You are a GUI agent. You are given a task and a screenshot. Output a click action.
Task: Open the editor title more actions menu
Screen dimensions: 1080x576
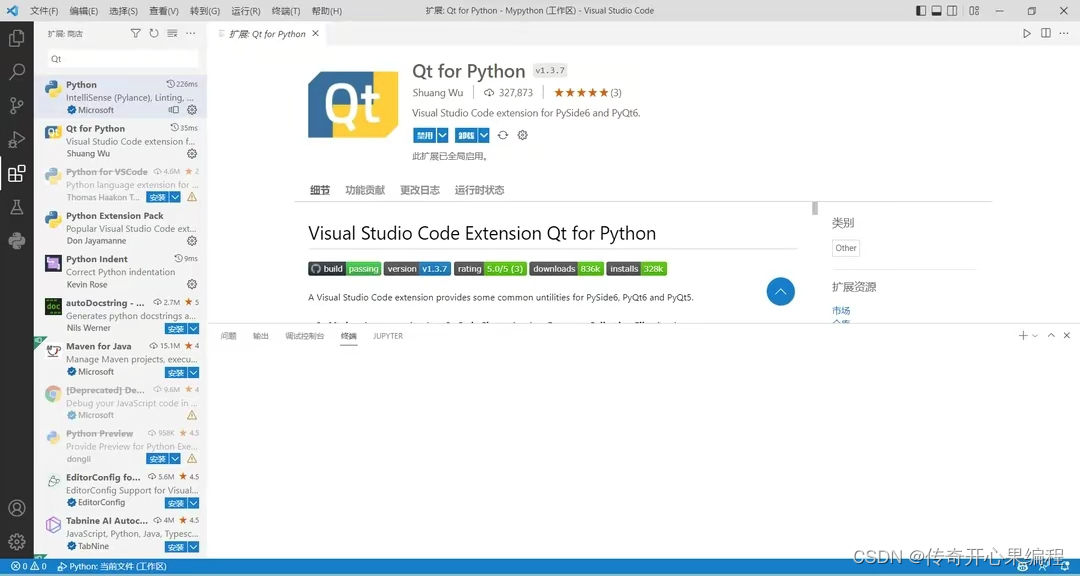click(1065, 33)
